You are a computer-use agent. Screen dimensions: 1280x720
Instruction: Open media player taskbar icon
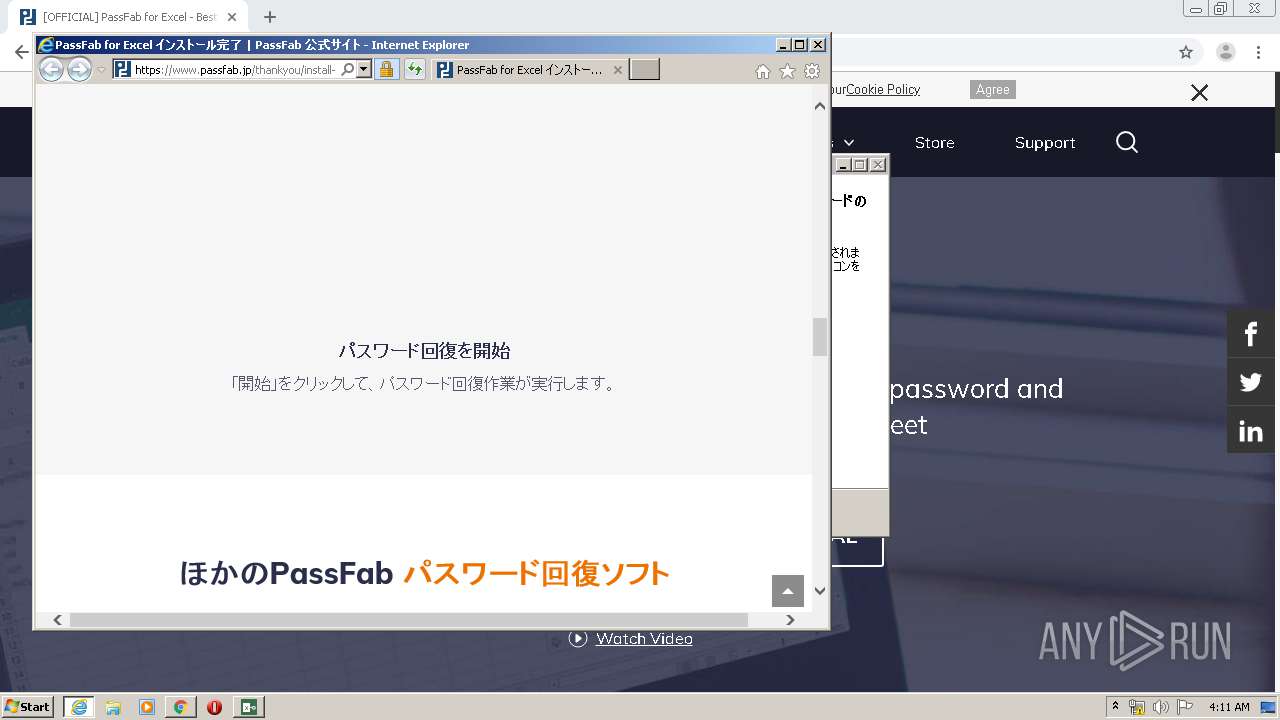coord(147,707)
